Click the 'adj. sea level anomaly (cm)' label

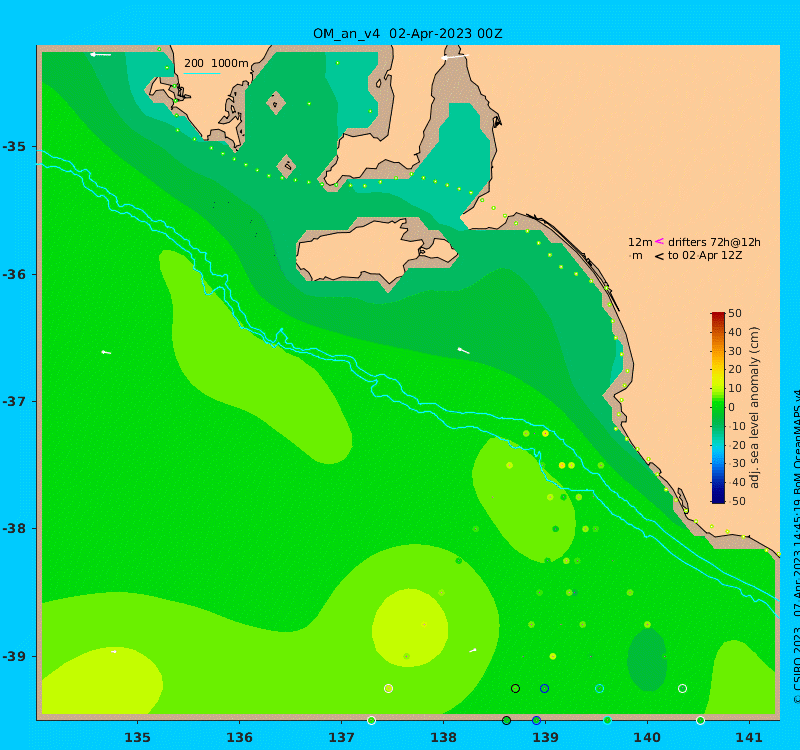pyautogui.click(x=754, y=408)
